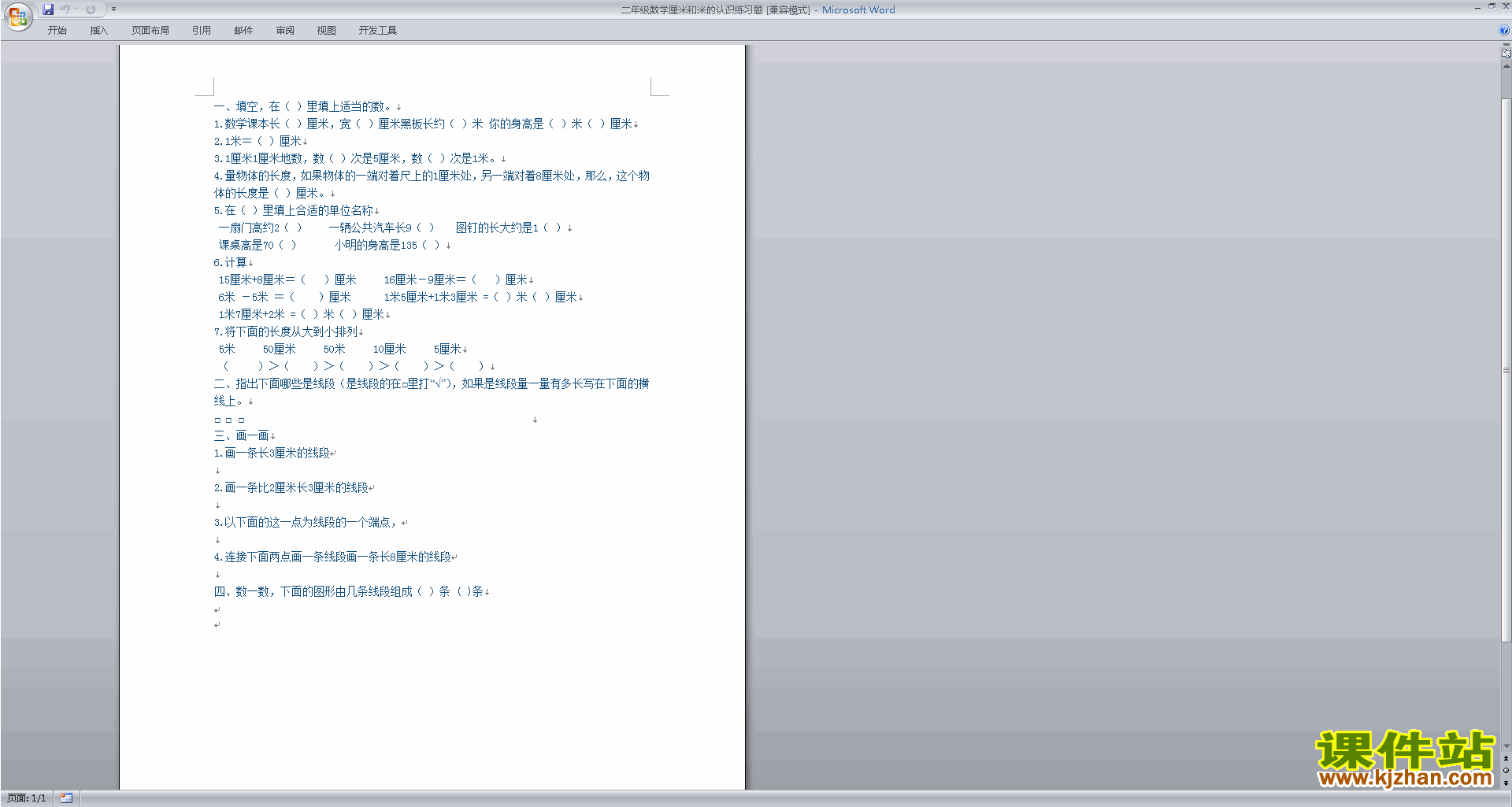Open Word Help with the blue question mark
1512x807 pixels.
click(x=1504, y=30)
